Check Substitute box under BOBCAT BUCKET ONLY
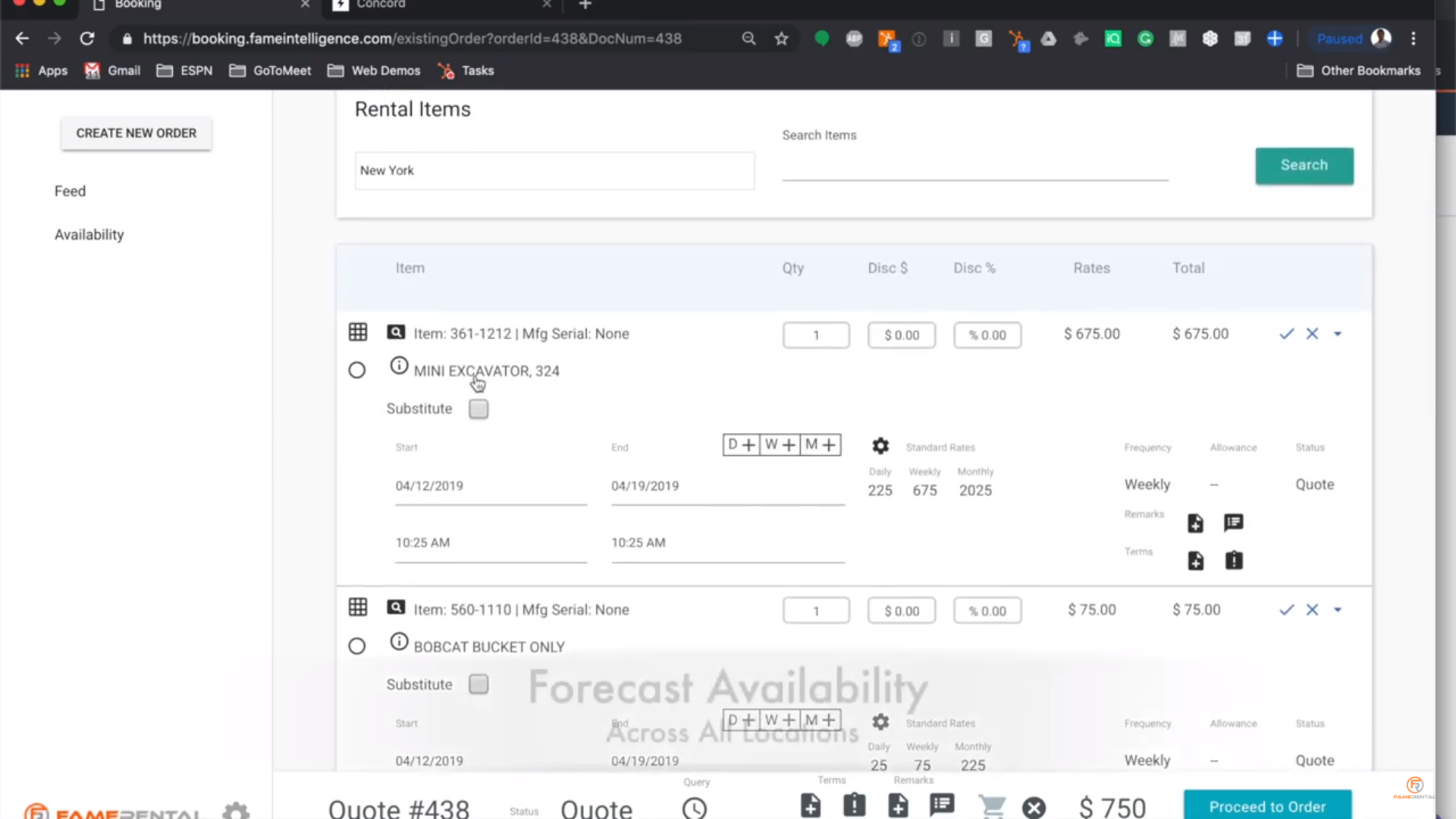1456x819 pixels. click(x=479, y=685)
